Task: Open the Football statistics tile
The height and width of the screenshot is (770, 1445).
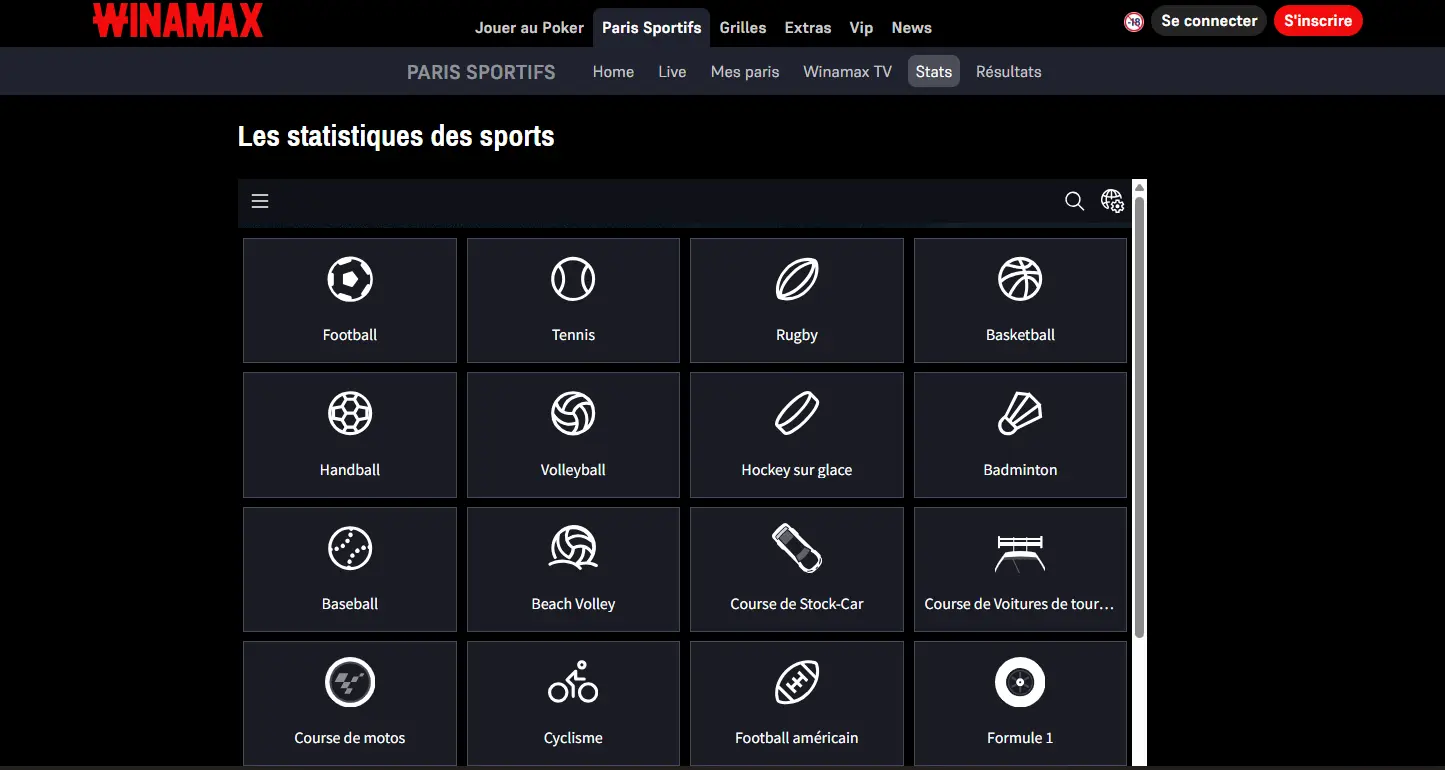Action: (x=349, y=300)
